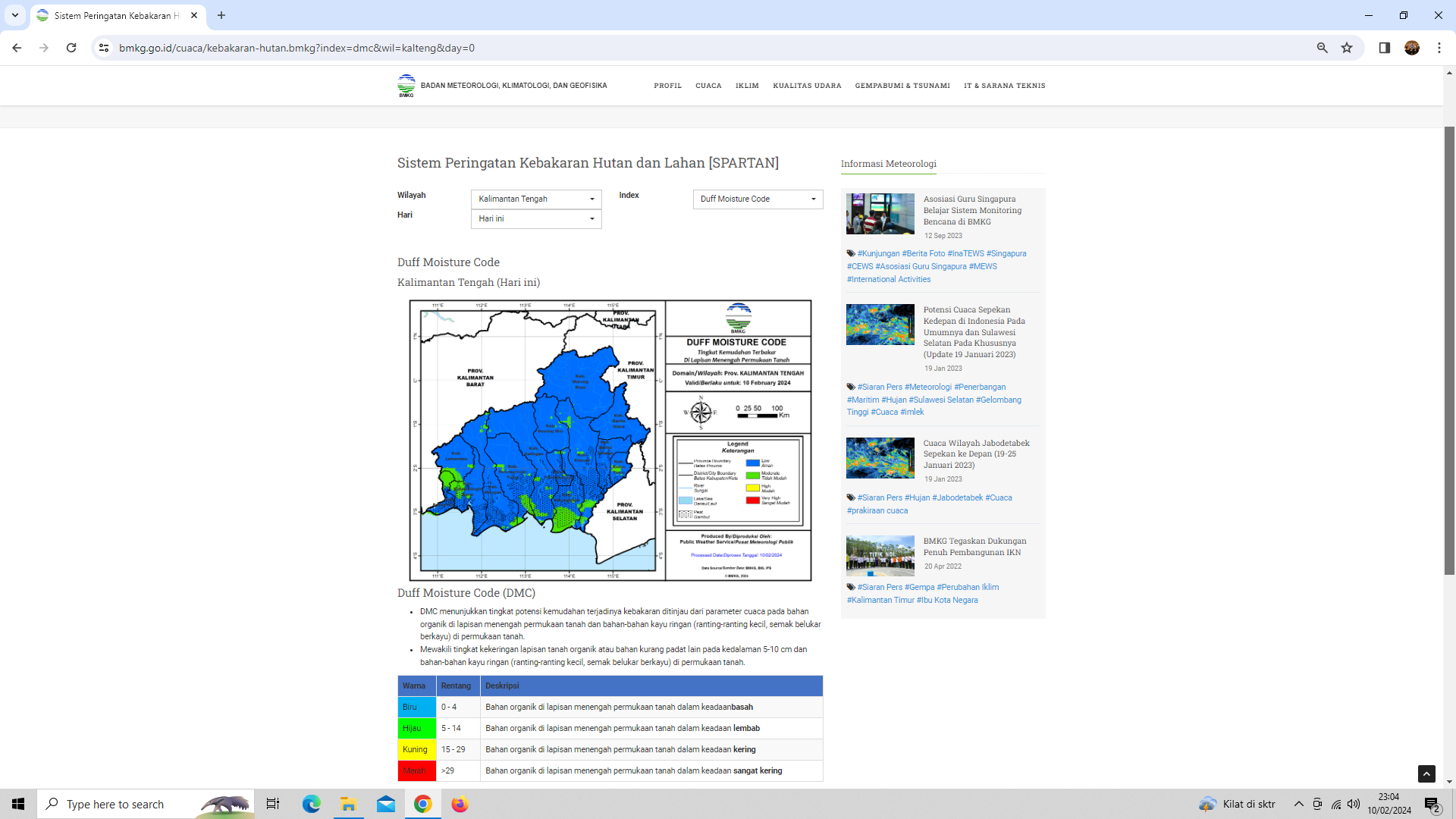This screenshot has height=819, width=1456.
Task: Open the browser side panel icon
Action: click(1384, 48)
